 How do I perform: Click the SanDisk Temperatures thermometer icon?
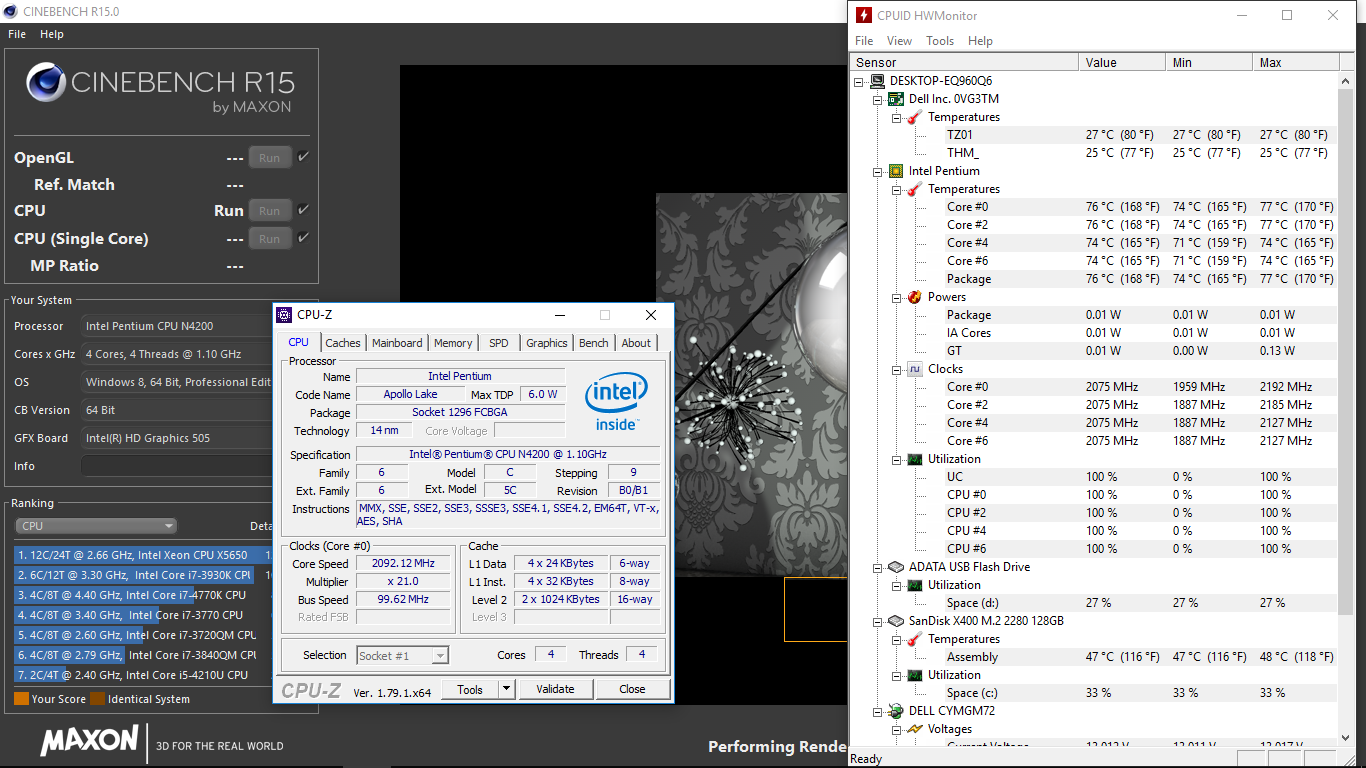pos(915,639)
